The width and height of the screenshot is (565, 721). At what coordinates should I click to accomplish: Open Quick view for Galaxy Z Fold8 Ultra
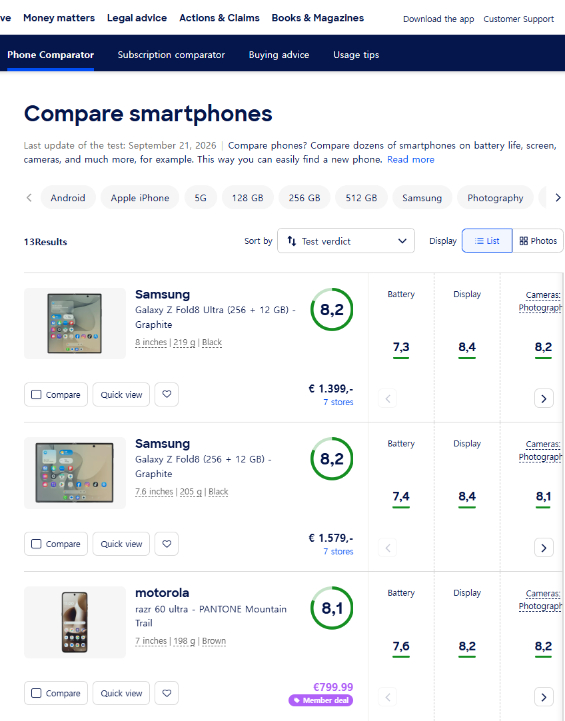(x=121, y=395)
